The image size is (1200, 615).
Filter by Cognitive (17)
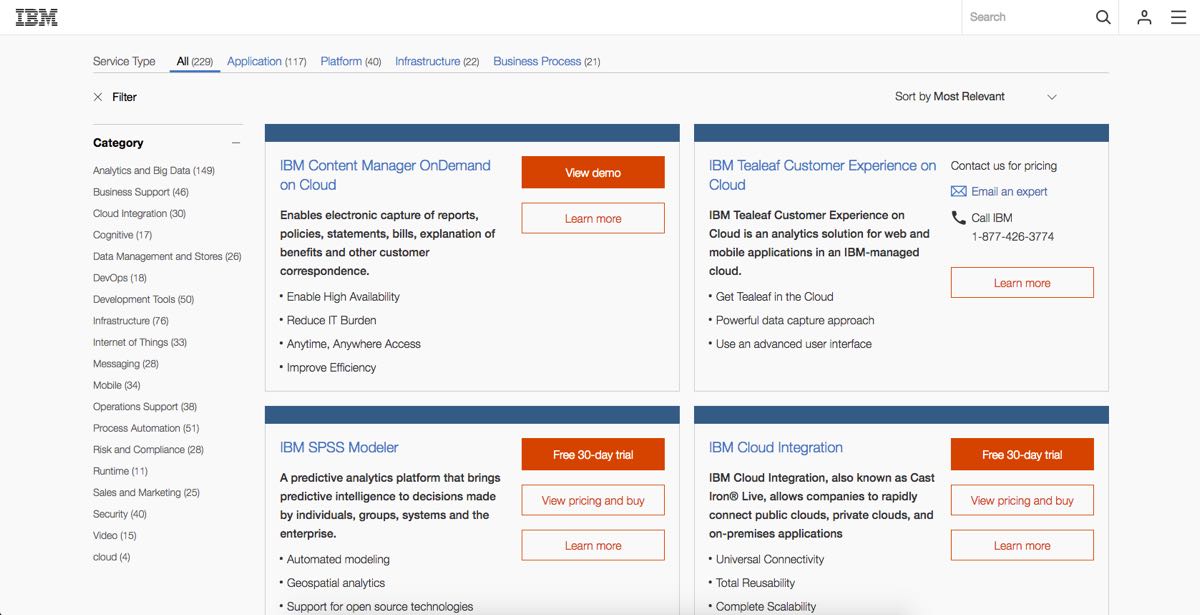tap(122, 235)
